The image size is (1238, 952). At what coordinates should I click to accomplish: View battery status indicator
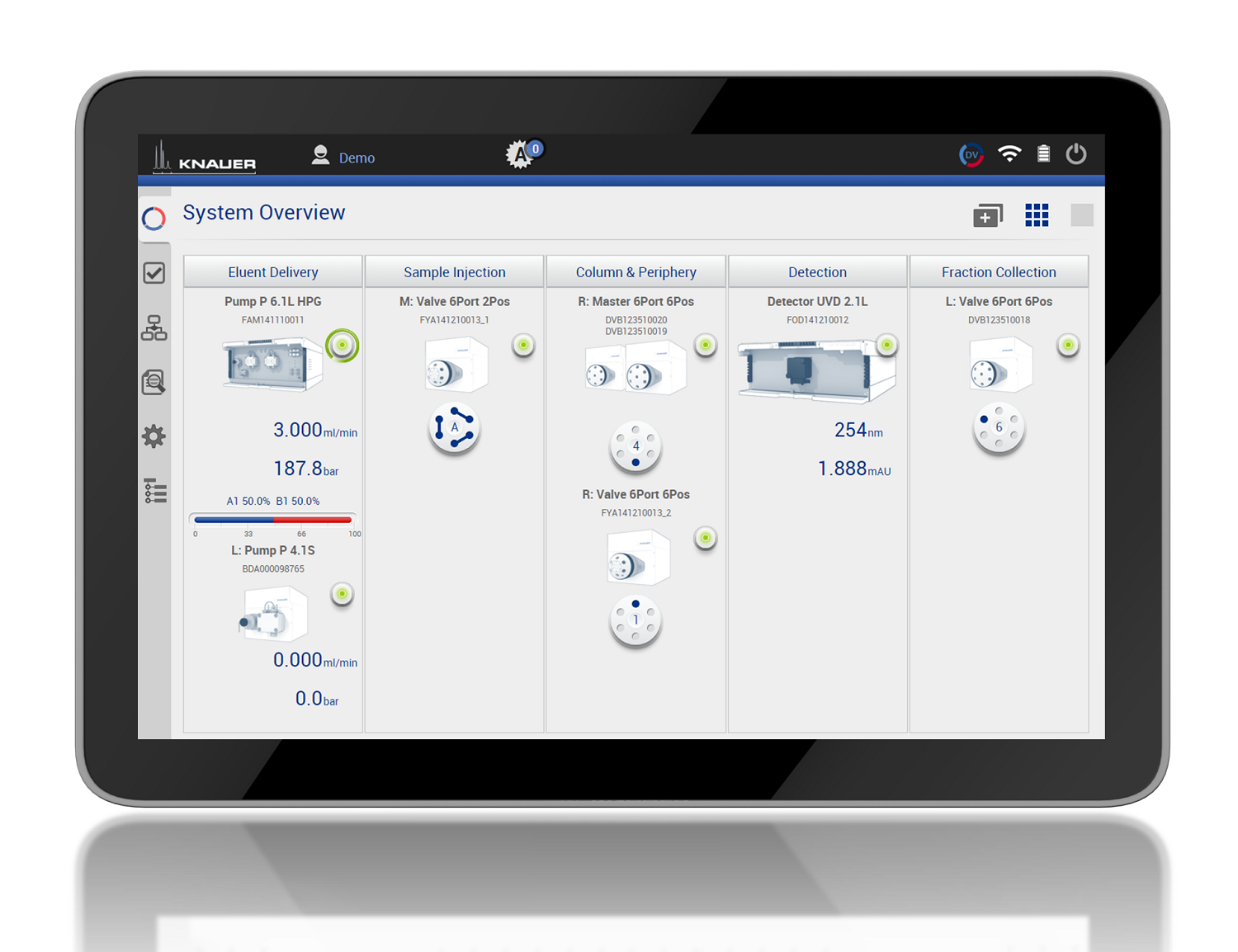(x=1043, y=154)
